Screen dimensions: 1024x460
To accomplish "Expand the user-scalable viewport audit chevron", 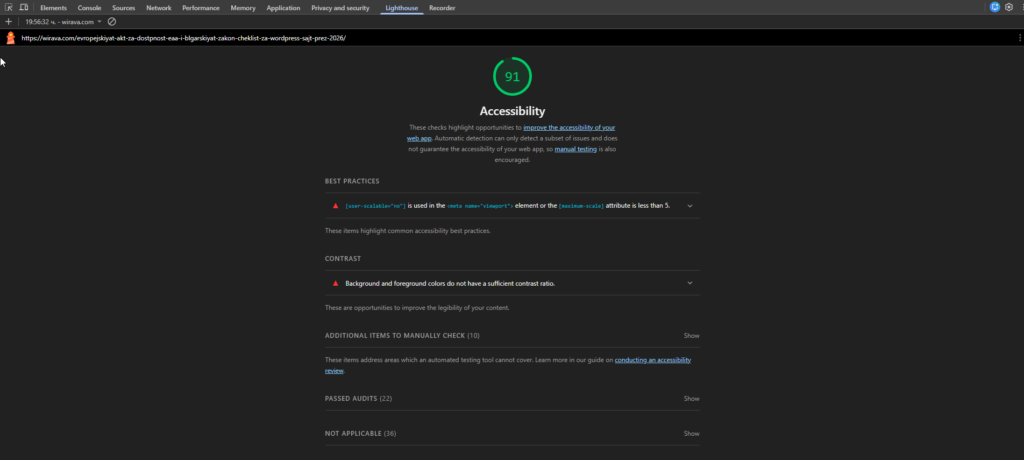I will click(x=690, y=206).
